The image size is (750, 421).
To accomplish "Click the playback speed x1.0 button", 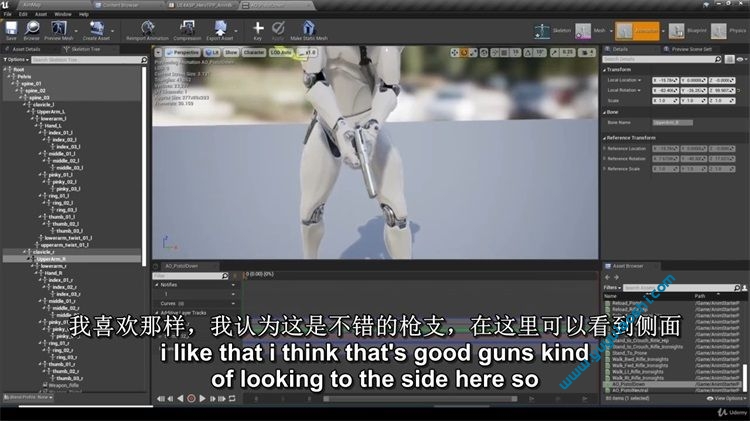I will pyautogui.click(x=307, y=52).
